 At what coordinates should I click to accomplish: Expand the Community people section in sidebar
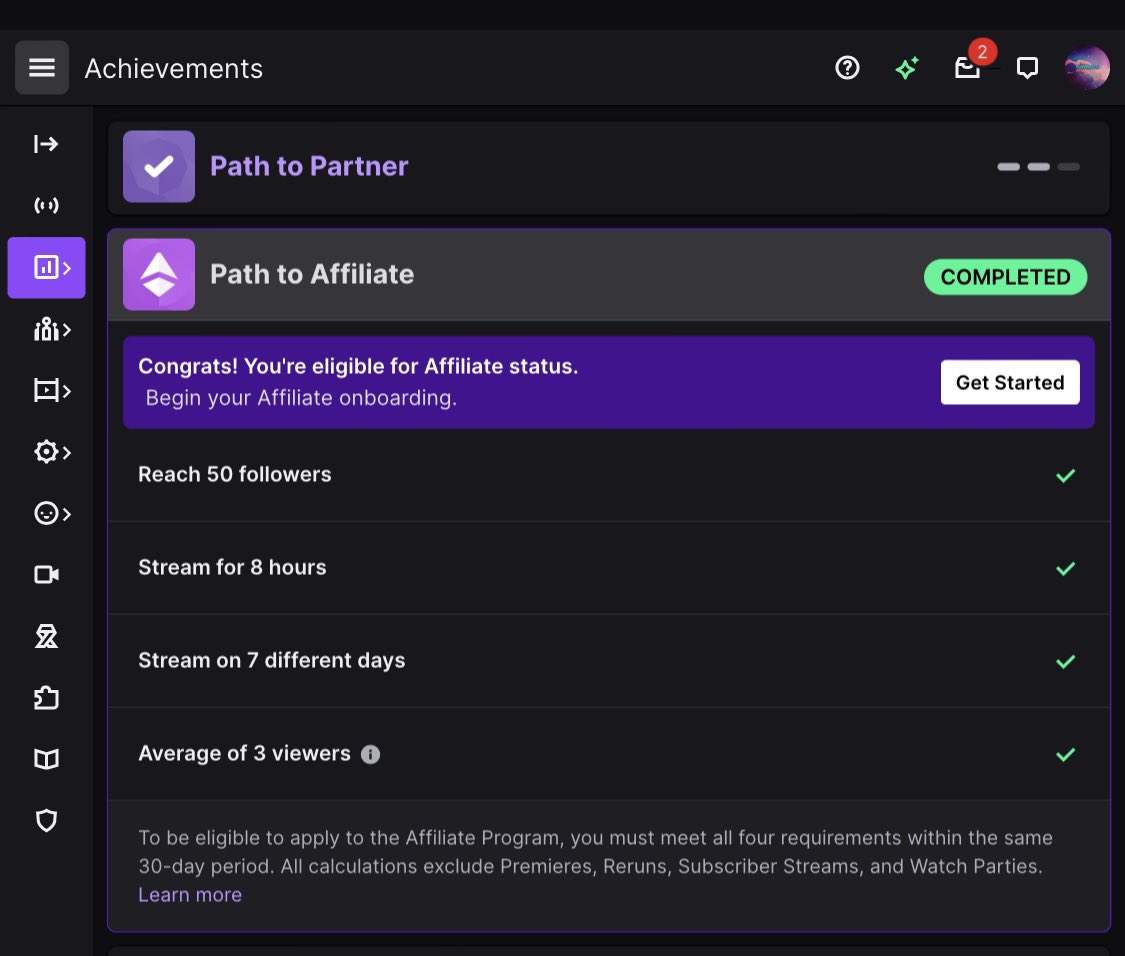pos(52,330)
